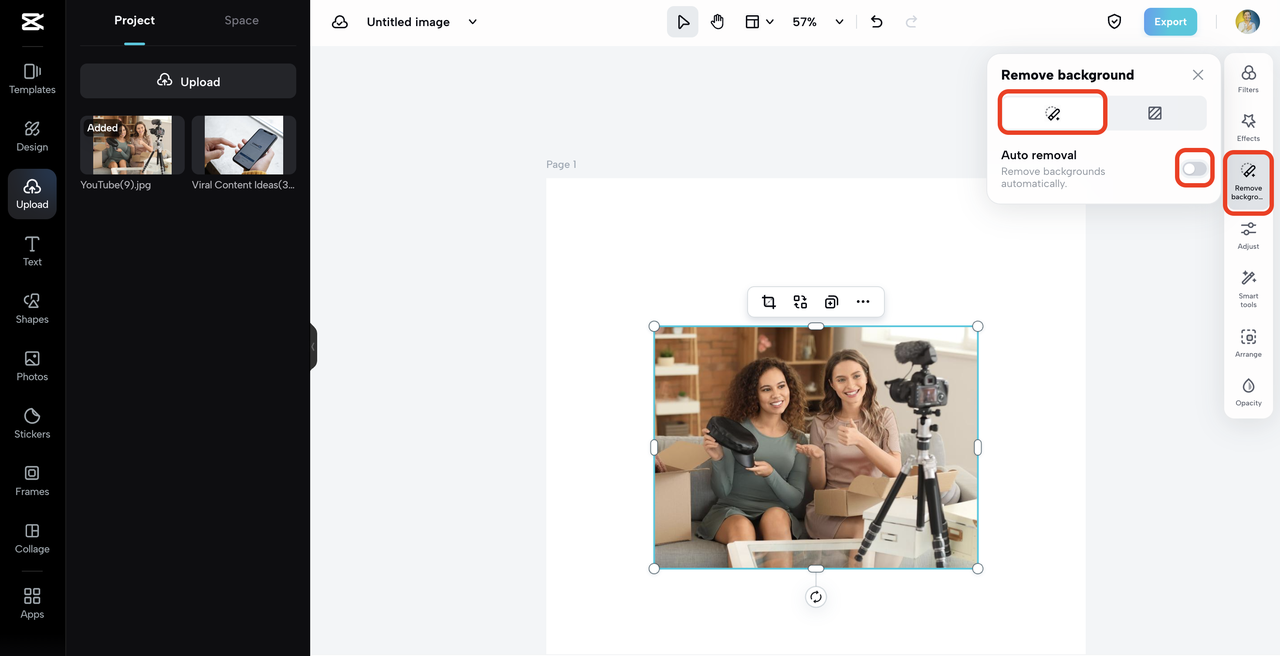Duplicate the selected image
Viewport: 1280px width, 656px height.
(x=831, y=302)
